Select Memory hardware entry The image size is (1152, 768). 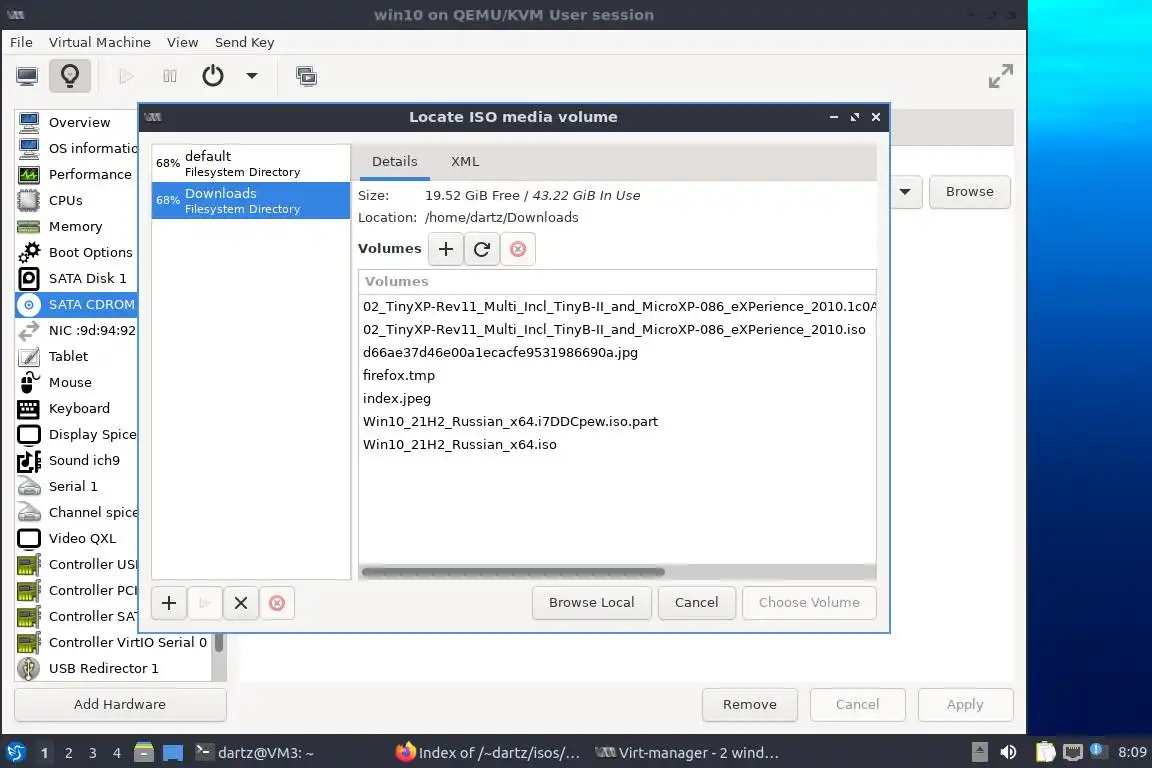(76, 226)
